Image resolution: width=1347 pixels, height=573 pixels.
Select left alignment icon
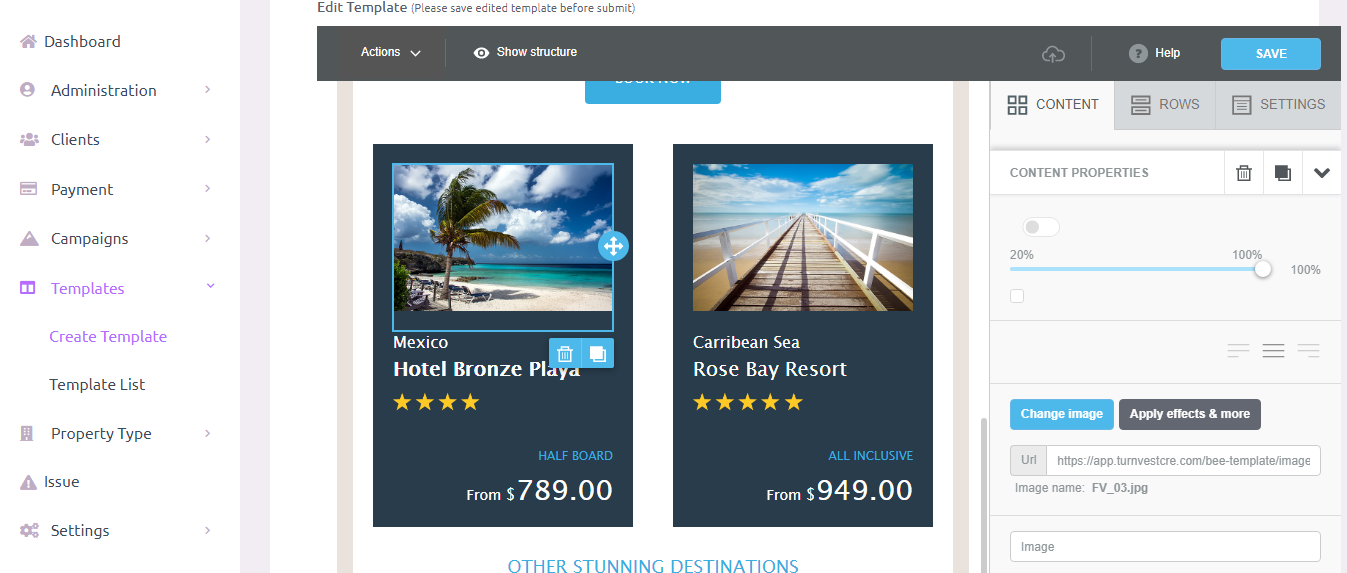1239,351
